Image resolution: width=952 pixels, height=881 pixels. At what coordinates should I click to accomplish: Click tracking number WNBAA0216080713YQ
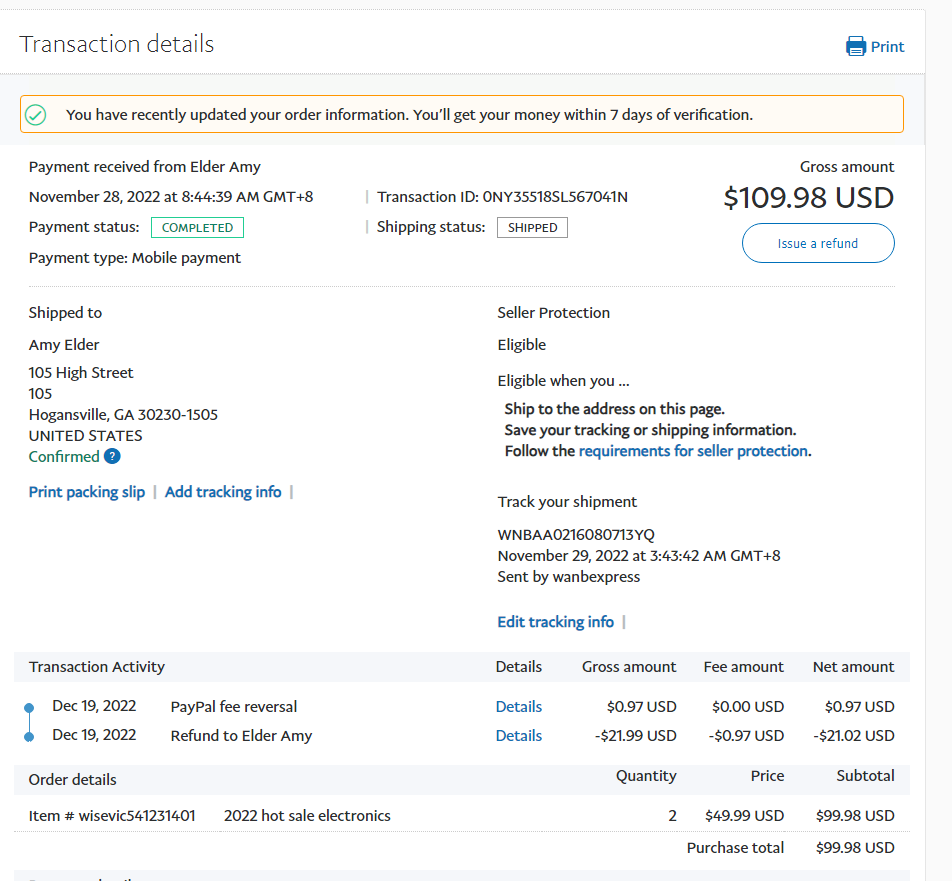coord(576,535)
